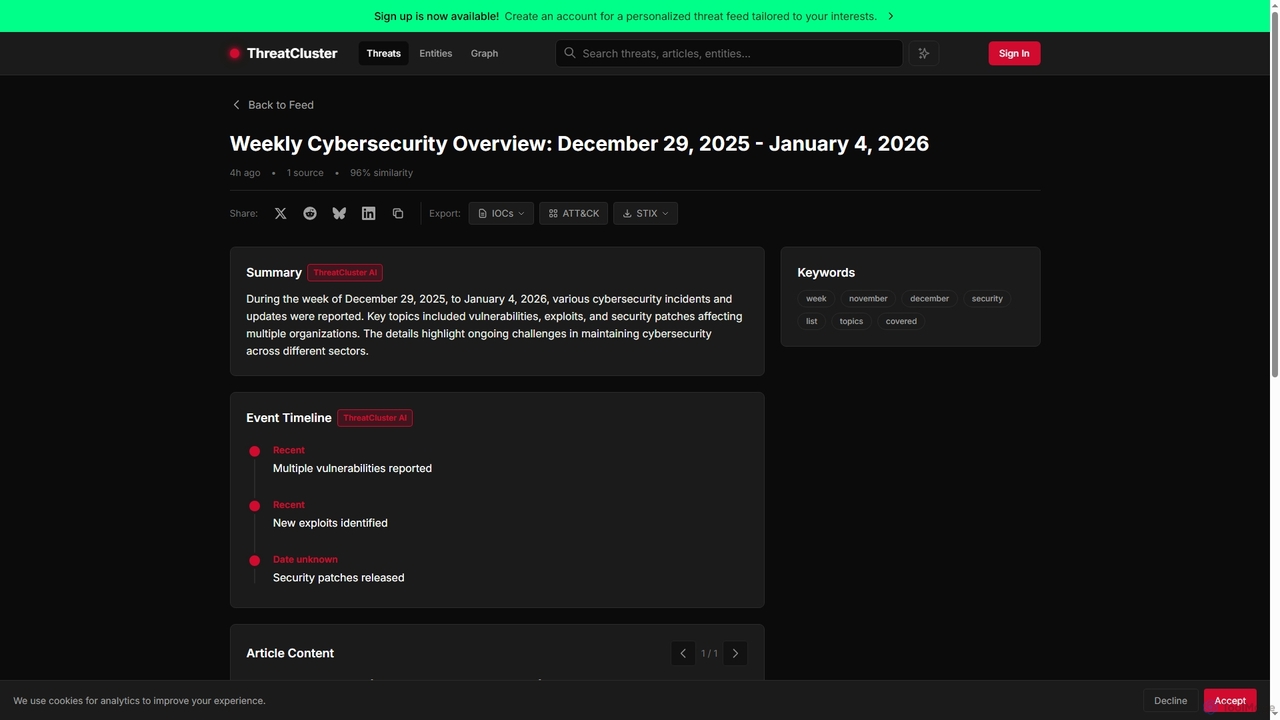This screenshot has width=1280, height=720.
Task: Select the 'security' keyword tag
Action: coord(987,298)
